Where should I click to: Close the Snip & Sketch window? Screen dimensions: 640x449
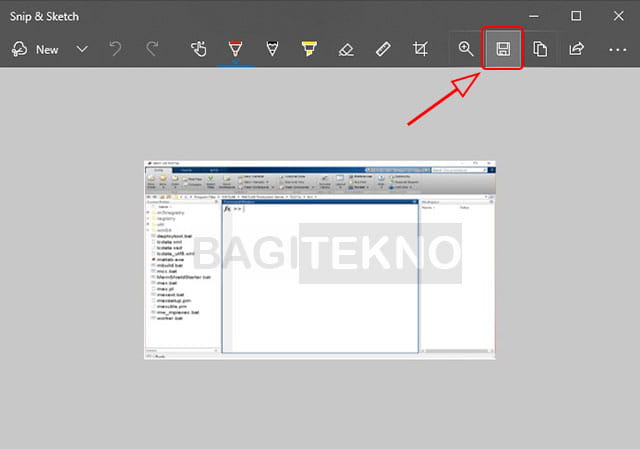618,16
